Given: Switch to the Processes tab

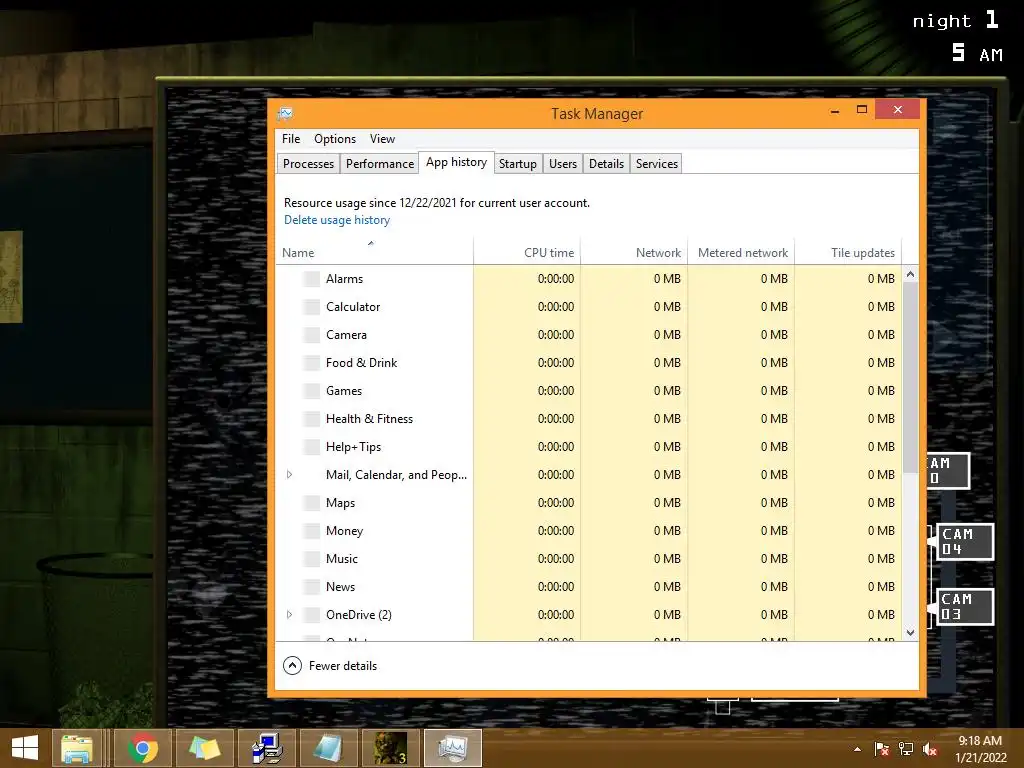Looking at the screenshot, I should 308,163.
